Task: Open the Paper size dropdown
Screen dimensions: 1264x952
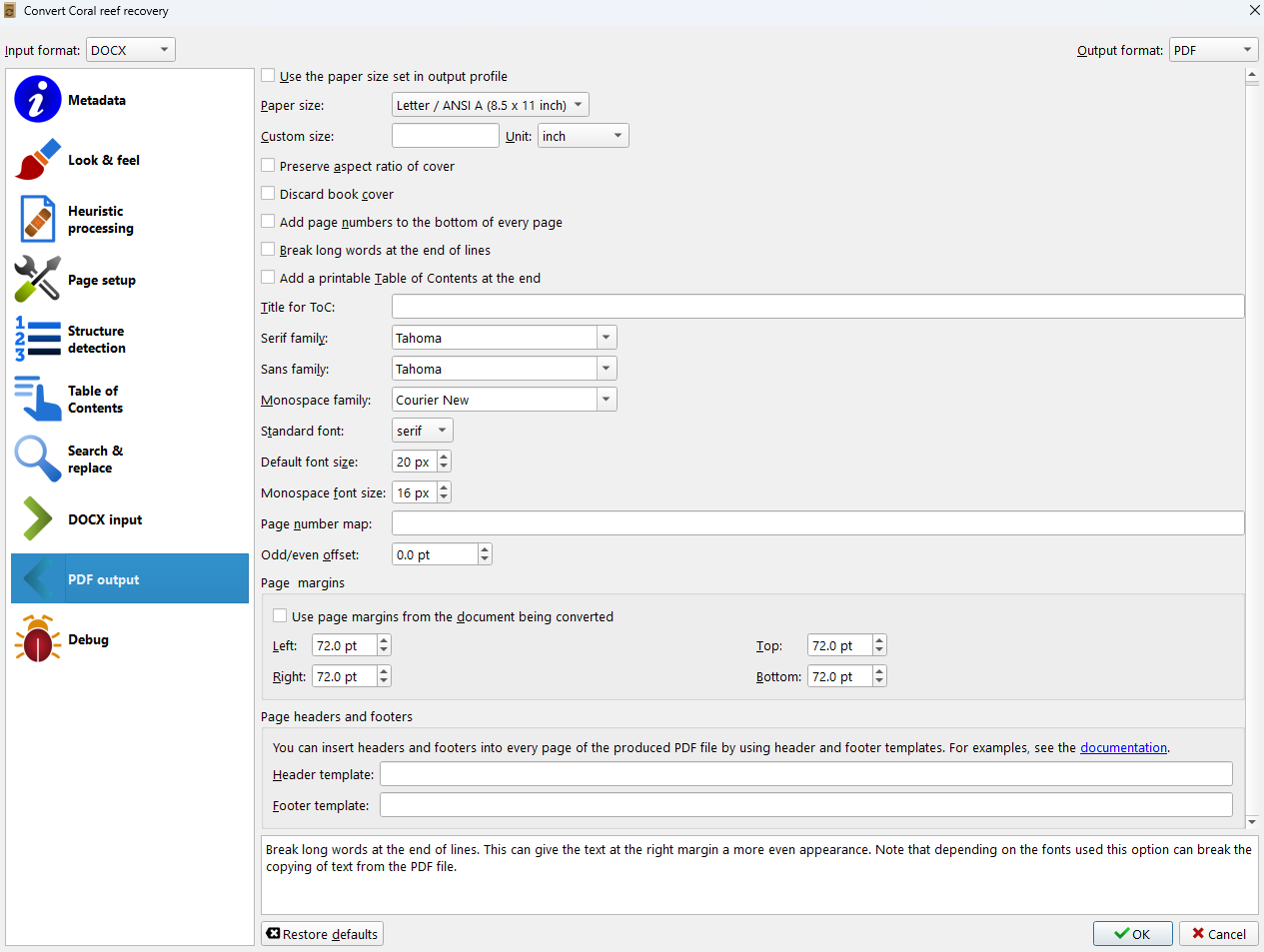Action: point(490,104)
